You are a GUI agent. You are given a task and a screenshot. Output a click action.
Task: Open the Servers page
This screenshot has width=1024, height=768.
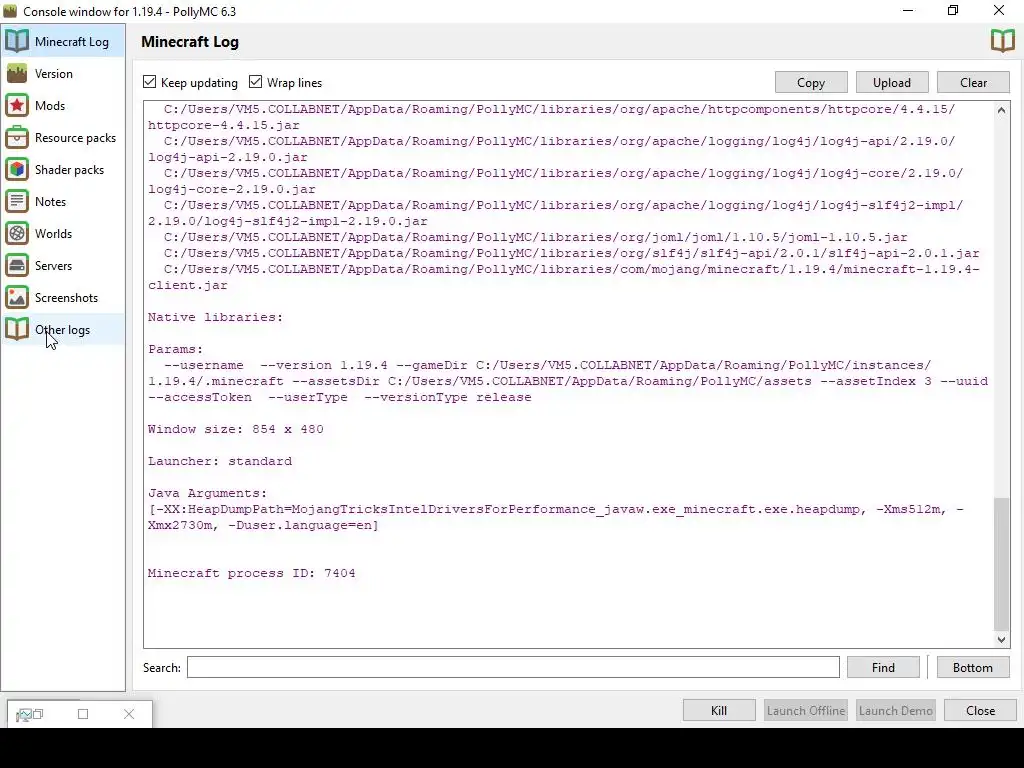pos(63,265)
